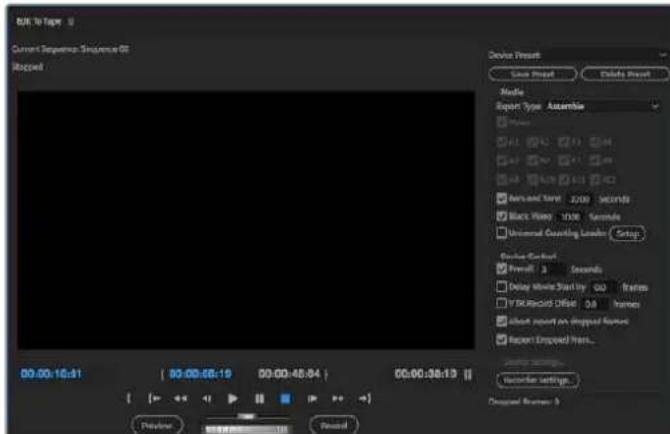Click the Go to Out Point icon

point(364,399)
